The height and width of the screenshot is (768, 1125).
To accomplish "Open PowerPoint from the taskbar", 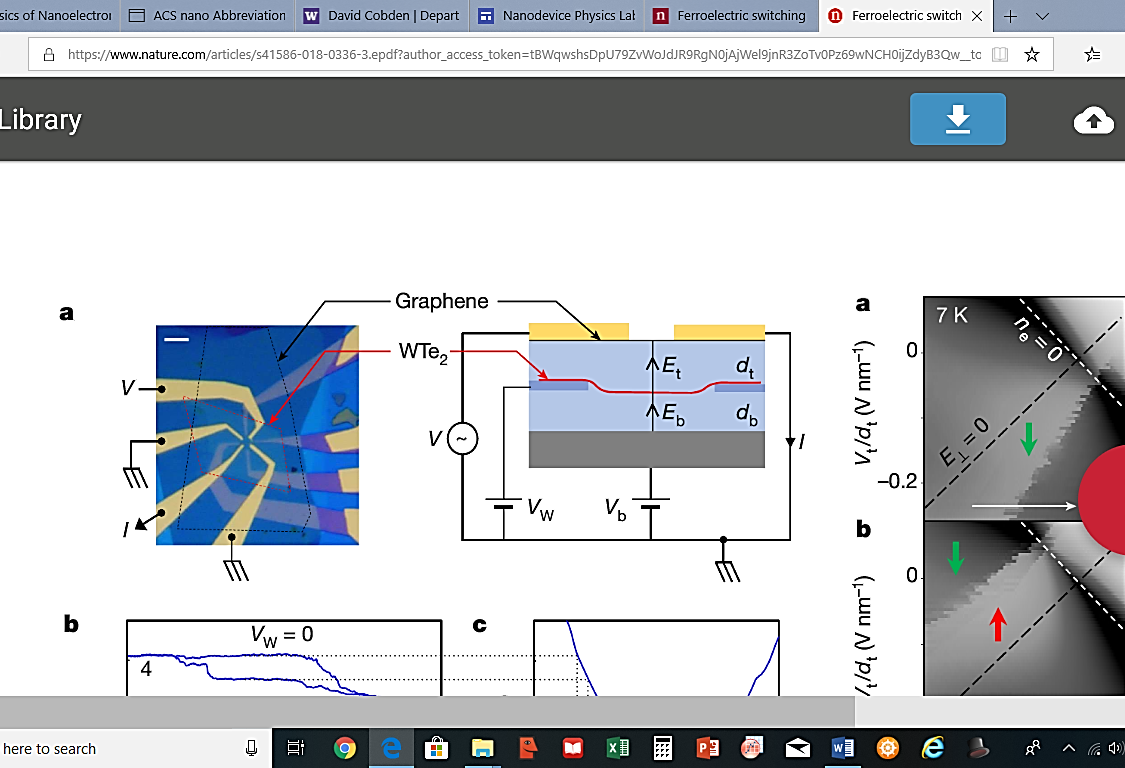I will 708,748.
